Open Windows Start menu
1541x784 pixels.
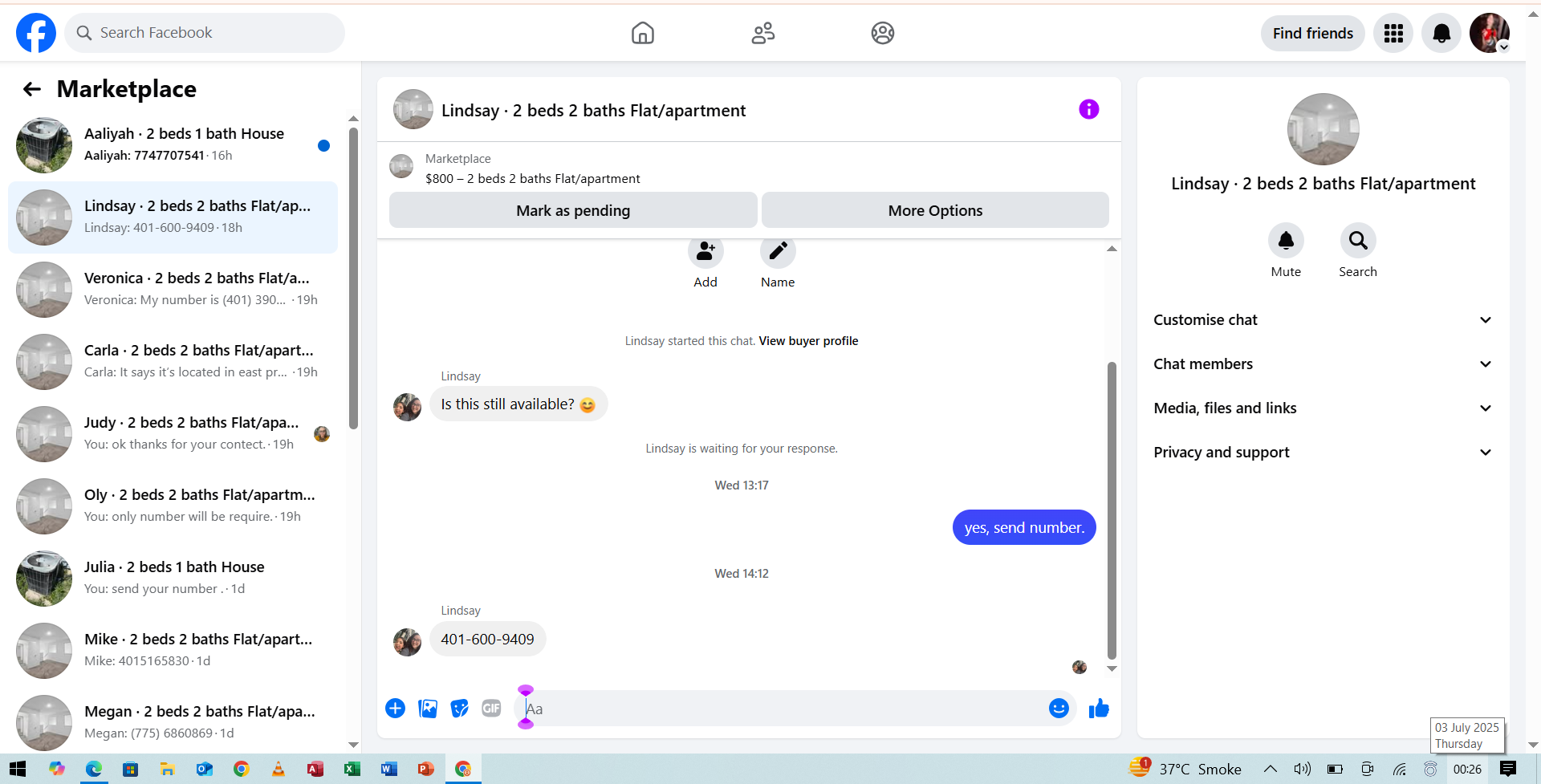[18, 769]
